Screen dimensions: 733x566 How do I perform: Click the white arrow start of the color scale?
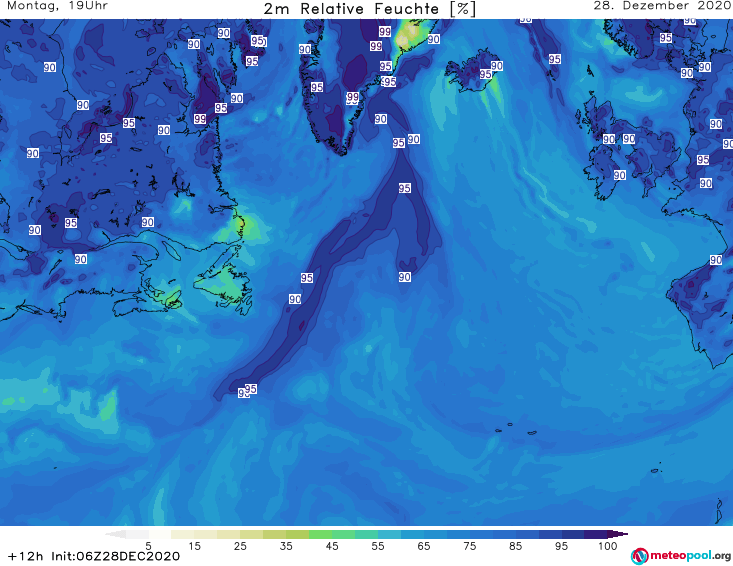115,534
